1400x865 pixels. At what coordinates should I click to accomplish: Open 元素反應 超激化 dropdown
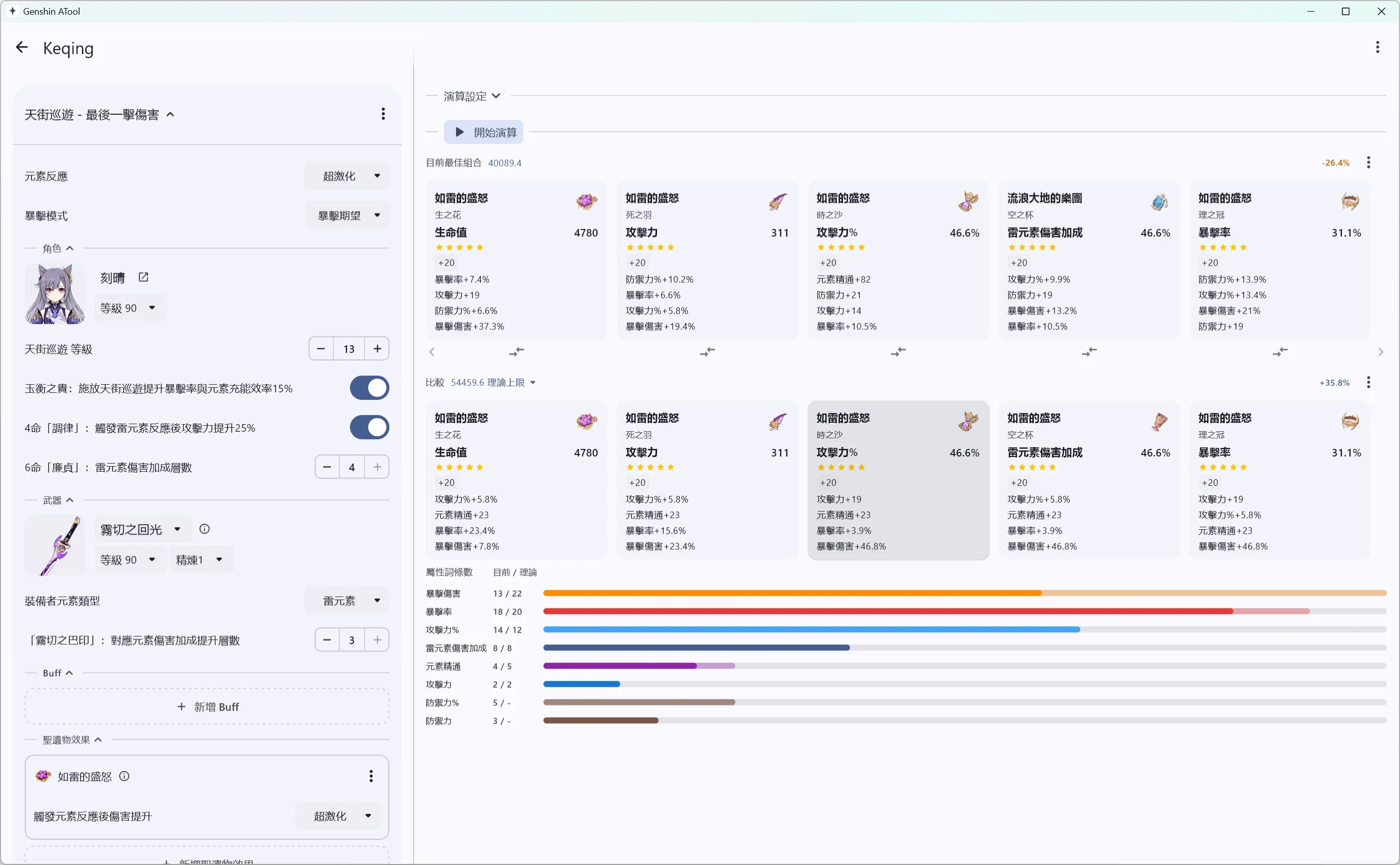click(347, 176)
